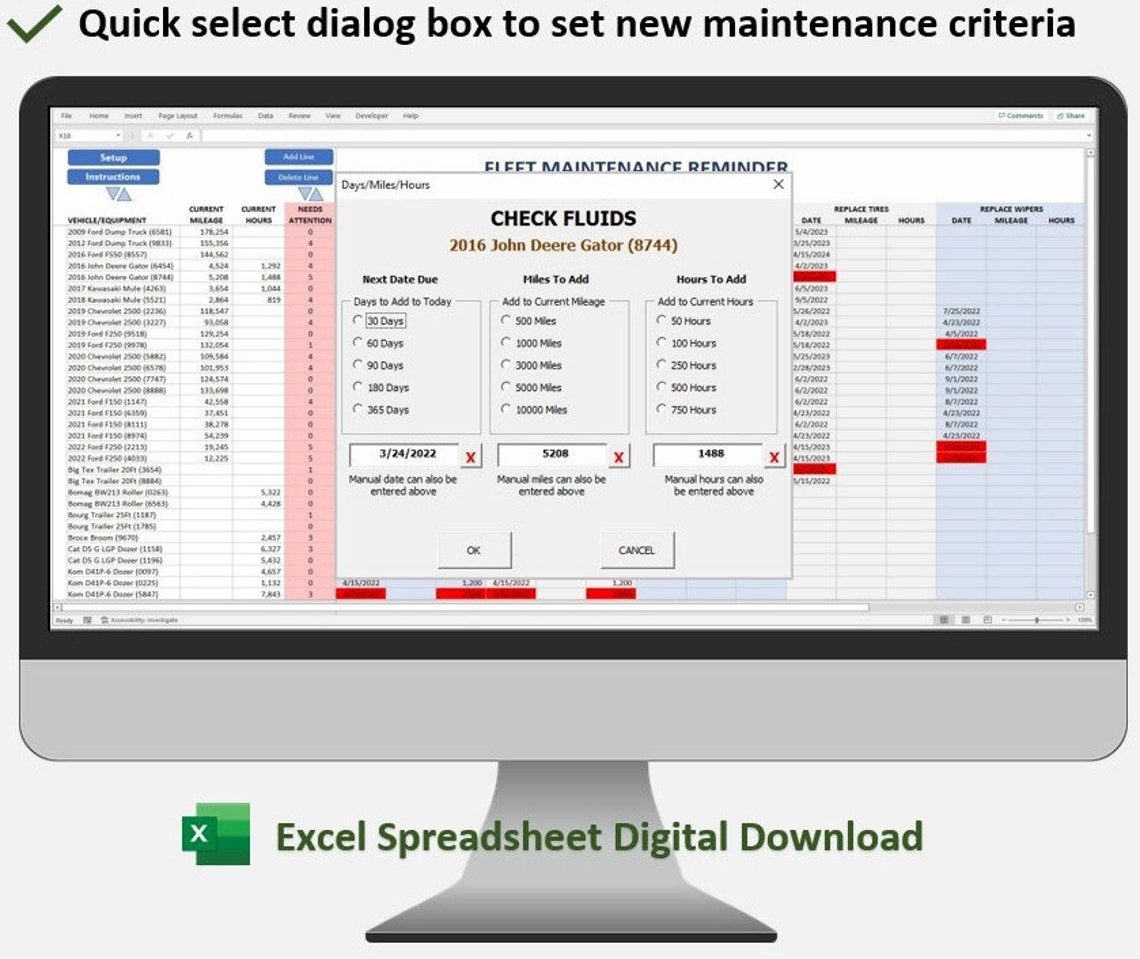Switch to Page Break Preview via status bar icon

(x=987, y=619)
